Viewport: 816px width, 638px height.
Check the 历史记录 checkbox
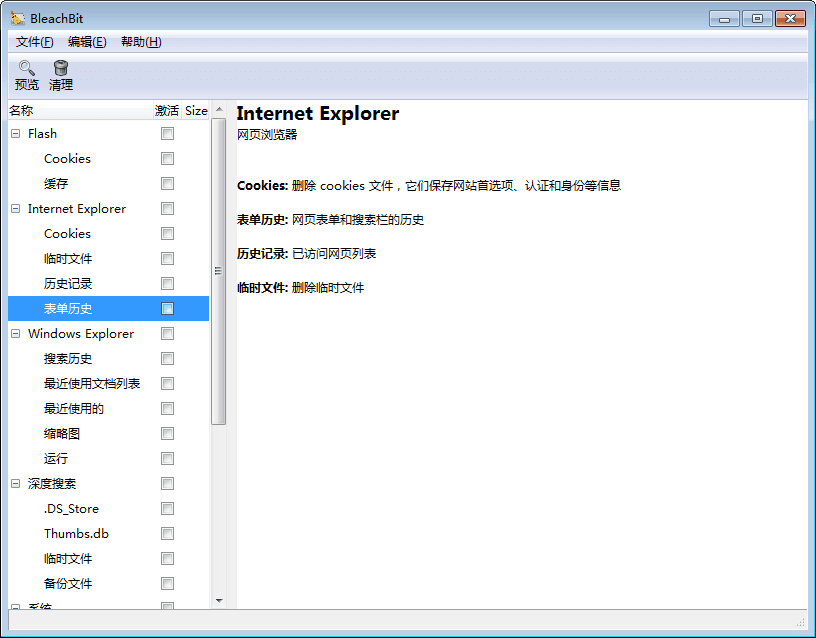pos(168,284)
